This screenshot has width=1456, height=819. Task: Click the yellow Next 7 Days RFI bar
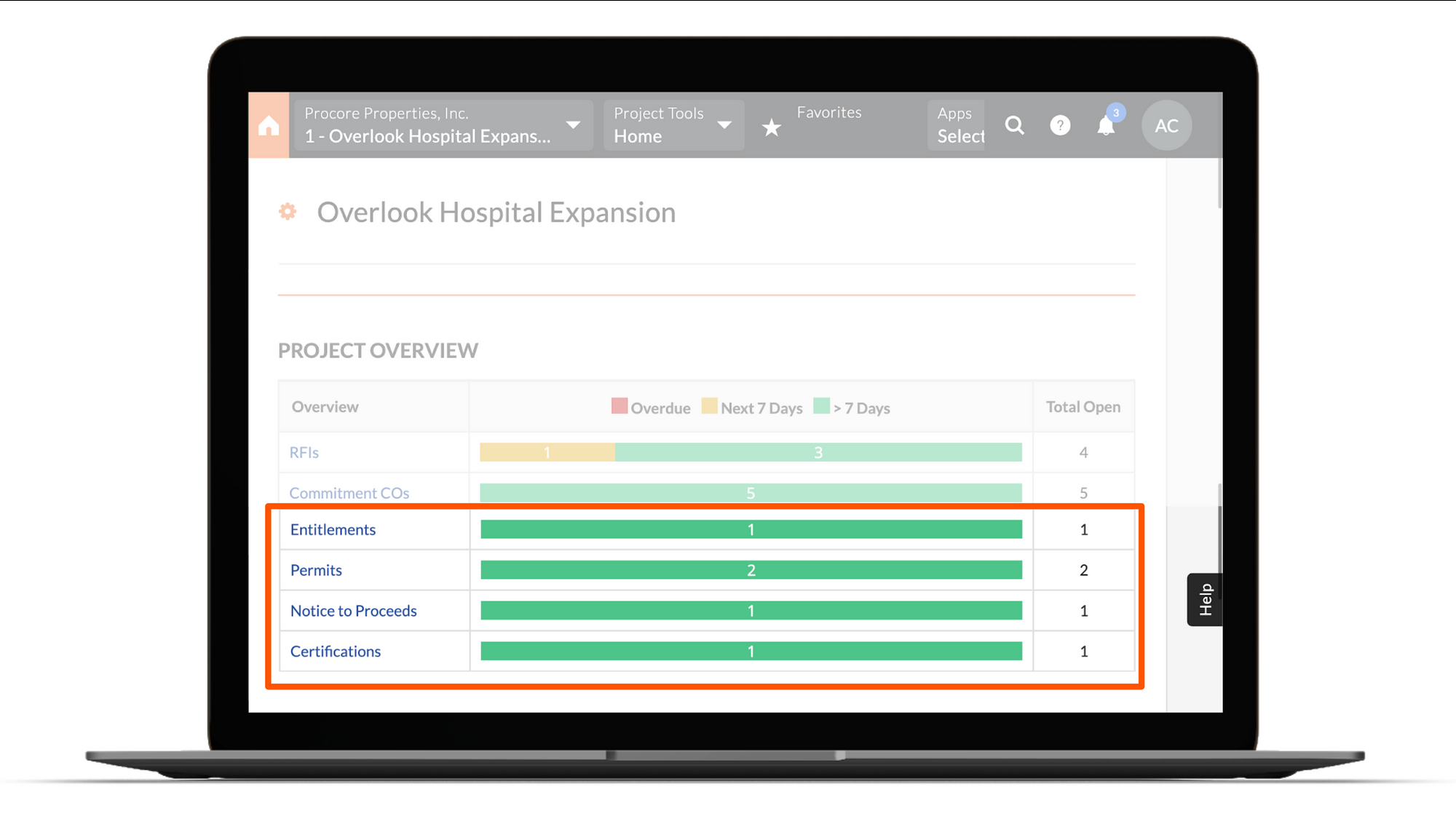[547, 453]
